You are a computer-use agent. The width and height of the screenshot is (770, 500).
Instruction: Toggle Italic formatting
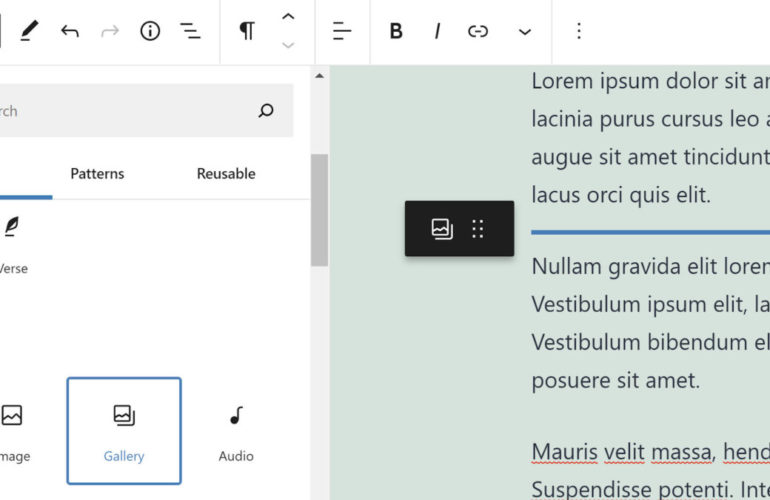[437, 31]
